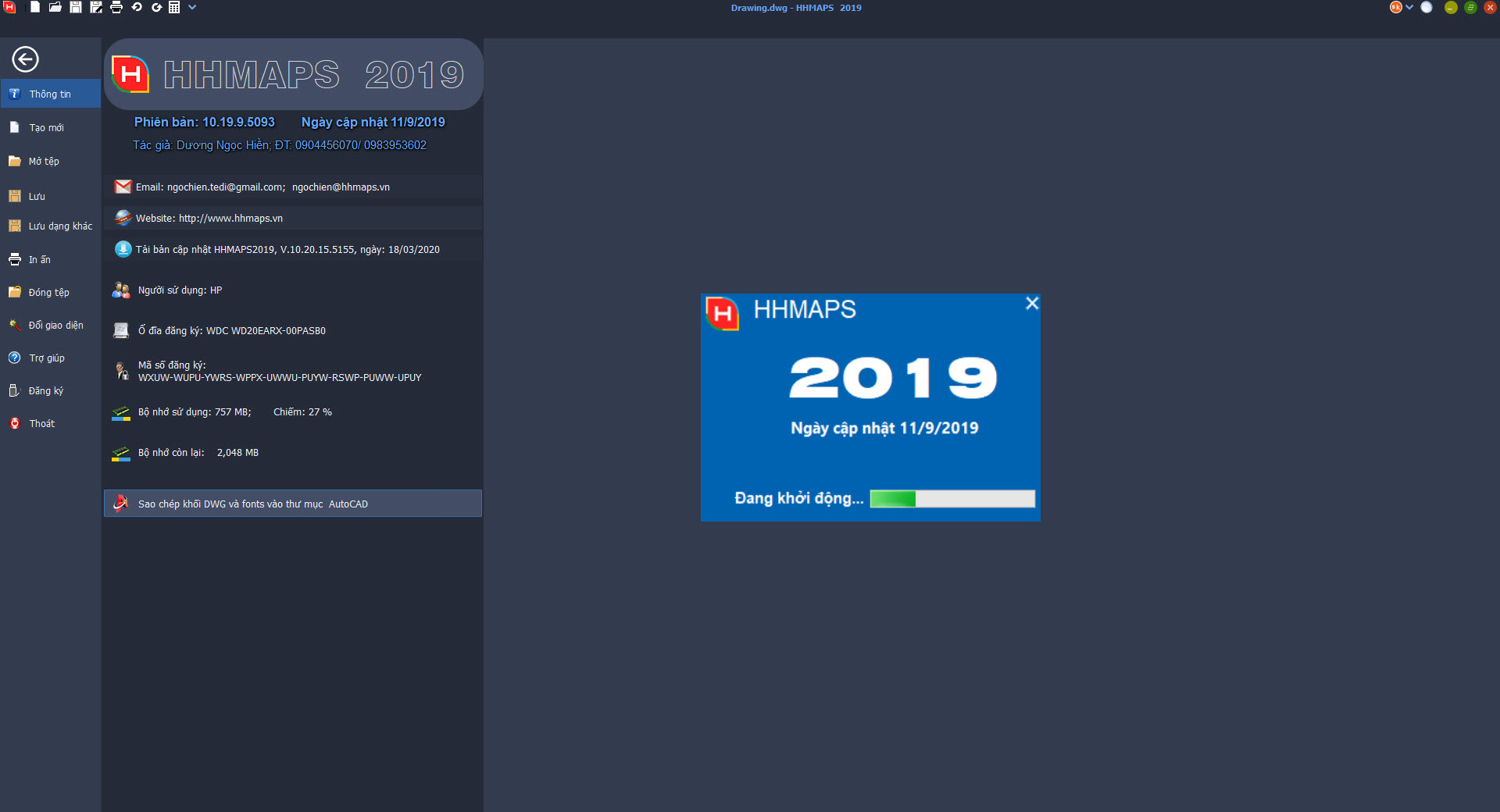
Task: Click the orange 'sk' skin icon
Action: (x=1395, y=7)
